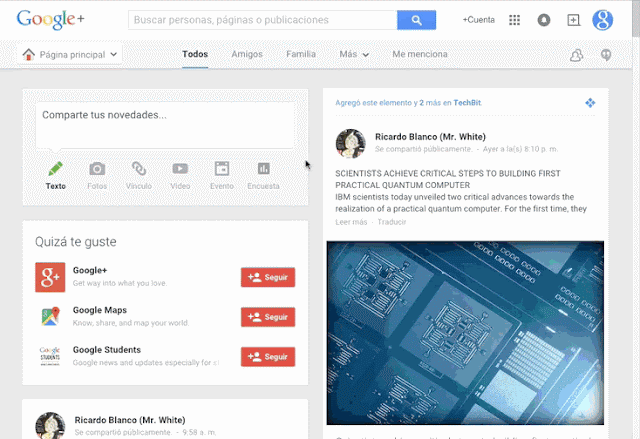
Task: Click the Google+ logo
Action: pos(50,19)
